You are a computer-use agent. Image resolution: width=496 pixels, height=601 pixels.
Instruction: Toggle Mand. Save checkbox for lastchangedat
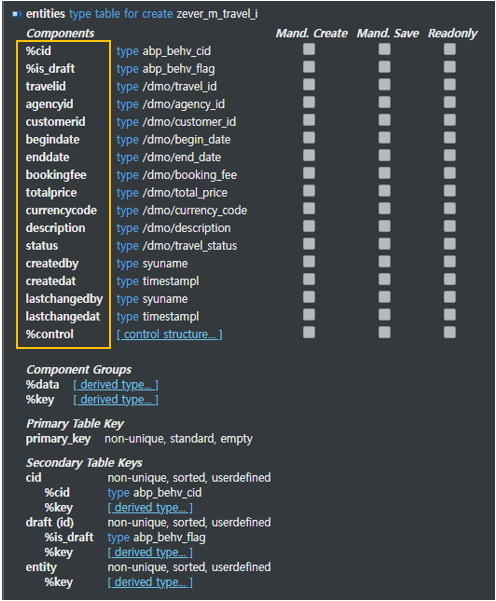point(384,315)
